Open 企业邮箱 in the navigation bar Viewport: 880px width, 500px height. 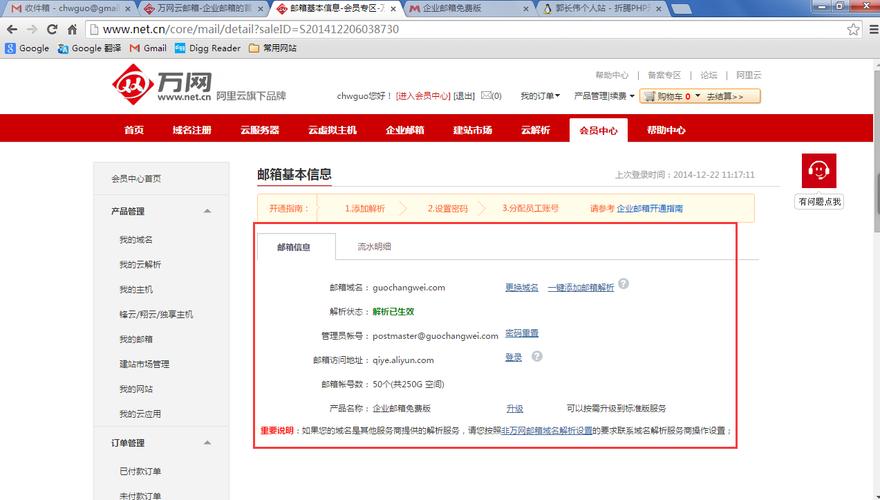405,130
